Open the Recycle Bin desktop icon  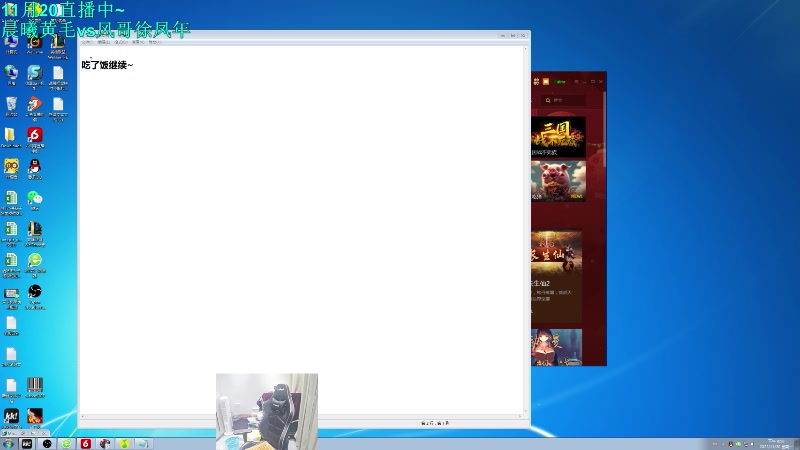pos(11,106)
